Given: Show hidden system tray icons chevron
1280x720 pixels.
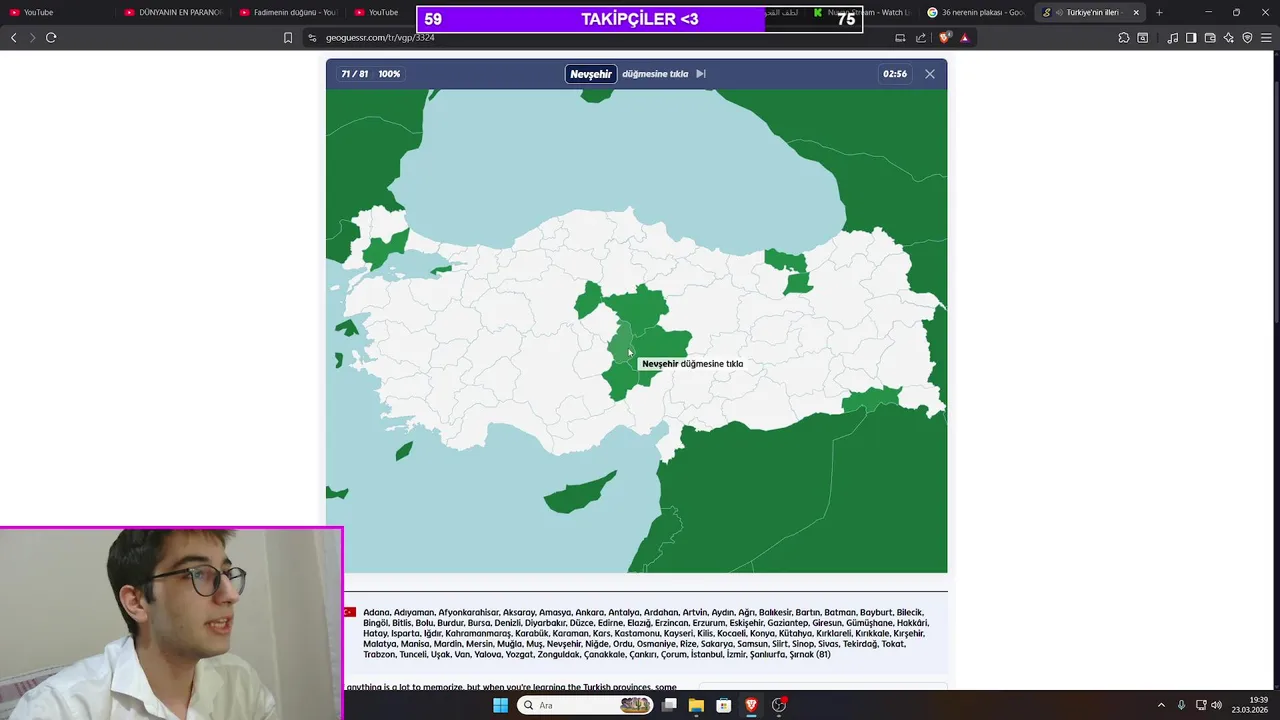Looking at the screenshot, I should tap(1161, 705).
